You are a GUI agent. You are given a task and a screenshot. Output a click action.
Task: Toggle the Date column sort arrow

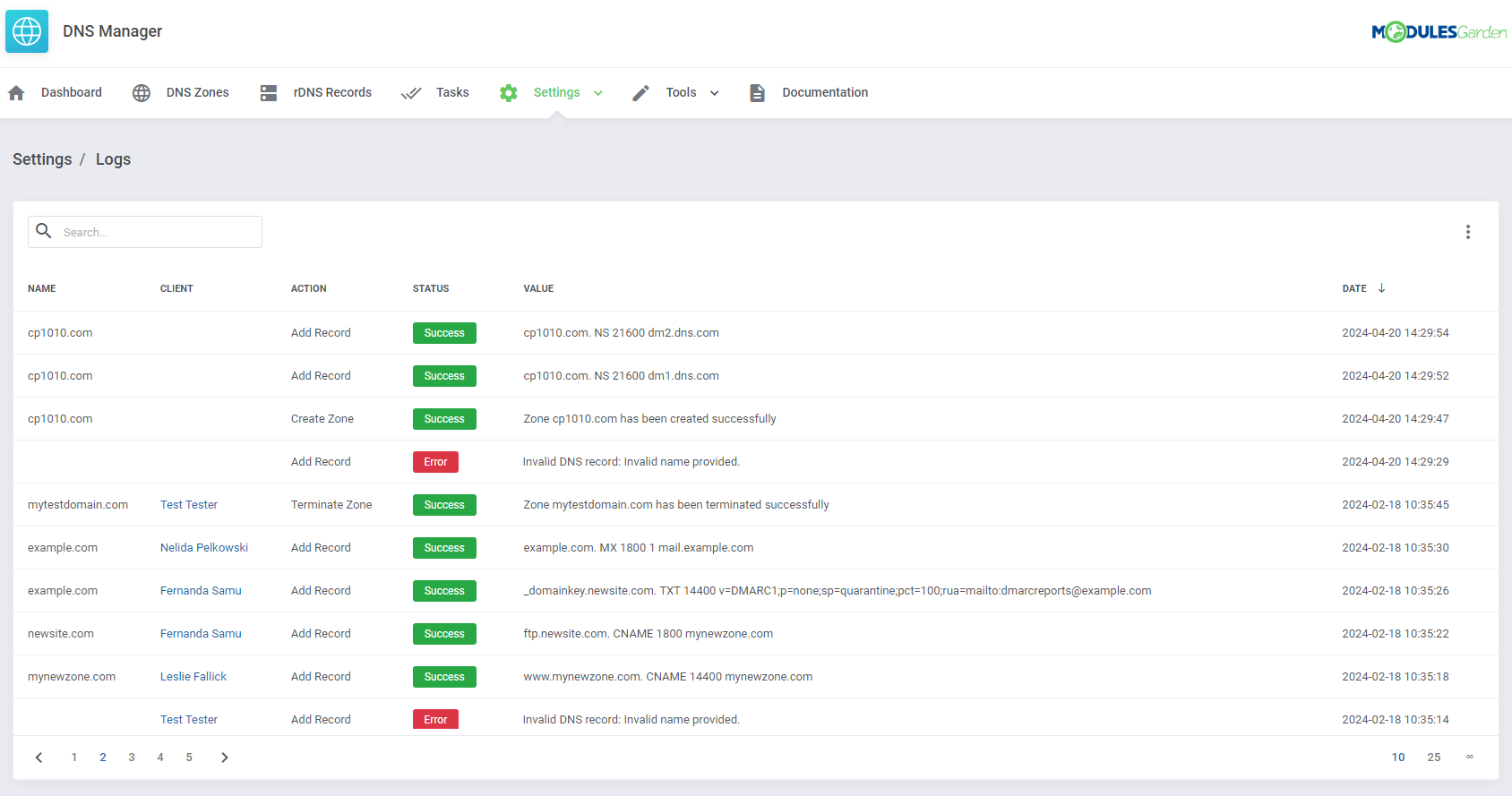1381,288
